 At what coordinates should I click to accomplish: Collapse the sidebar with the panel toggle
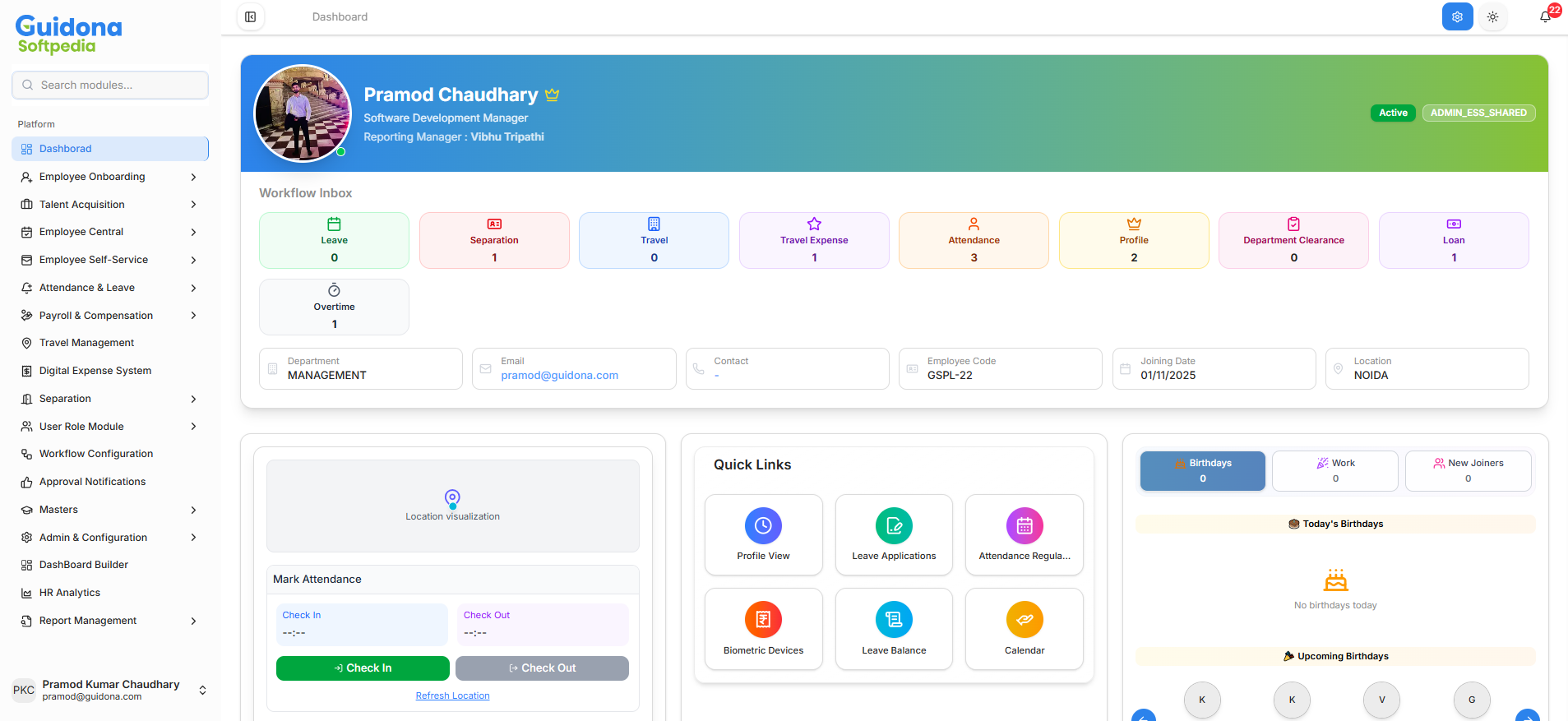tap(251, 17)
